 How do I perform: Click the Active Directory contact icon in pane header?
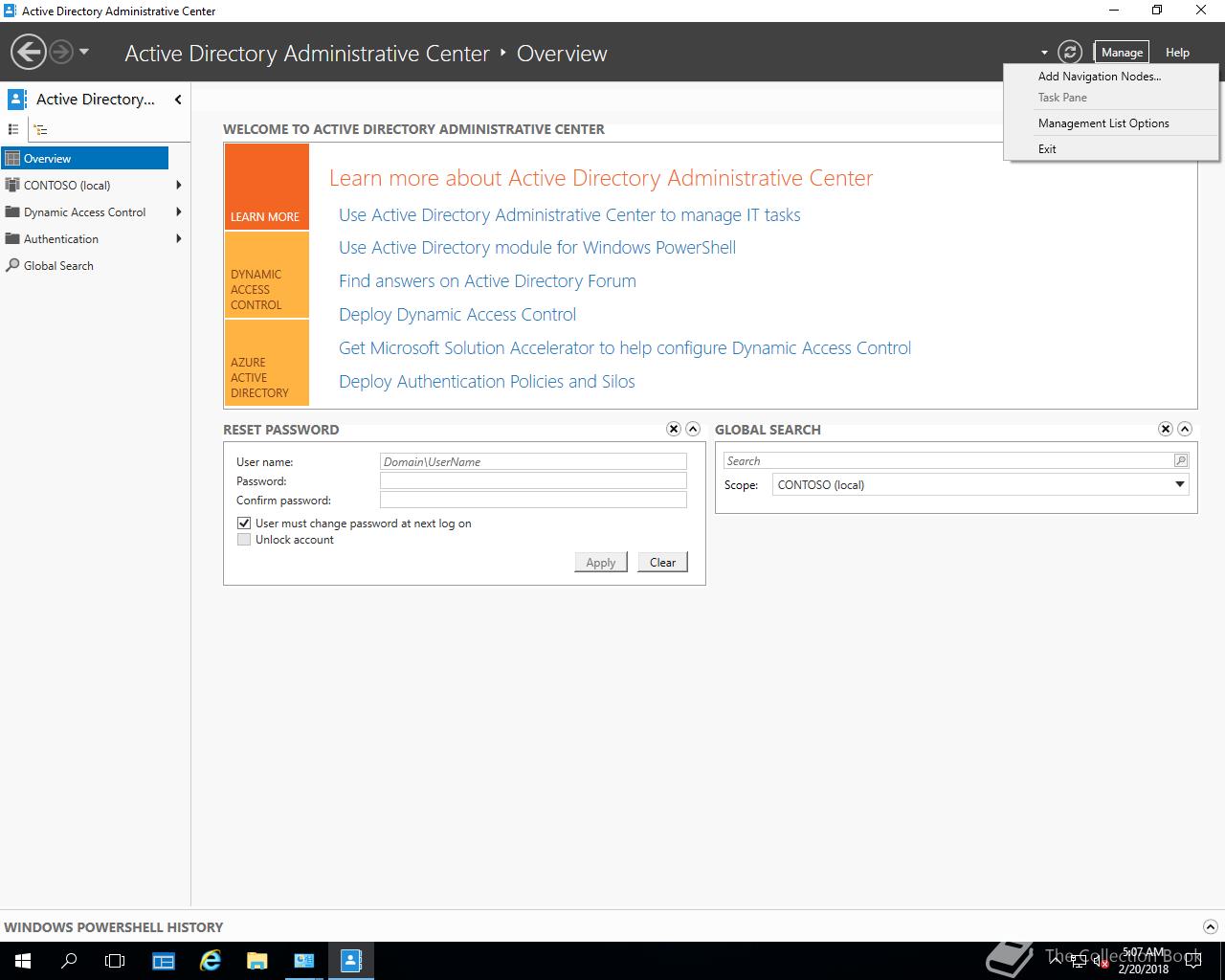point(16,99)
